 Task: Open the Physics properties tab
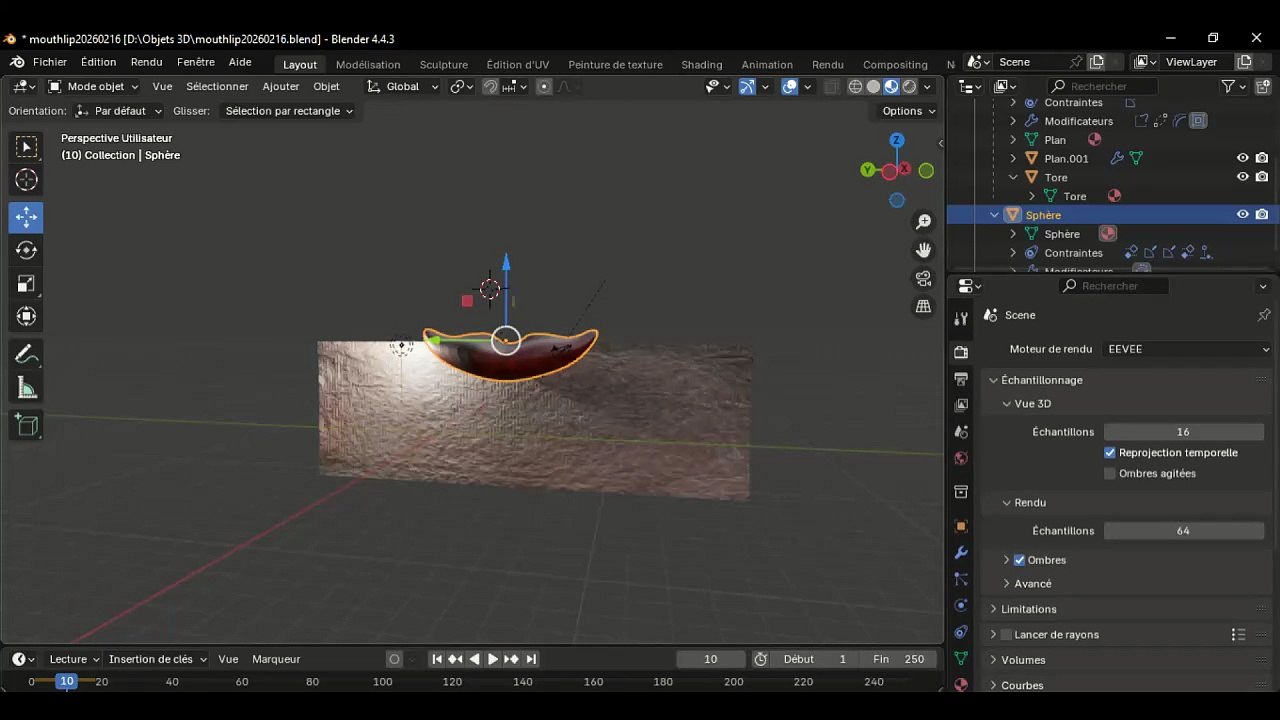click(961, 605)
